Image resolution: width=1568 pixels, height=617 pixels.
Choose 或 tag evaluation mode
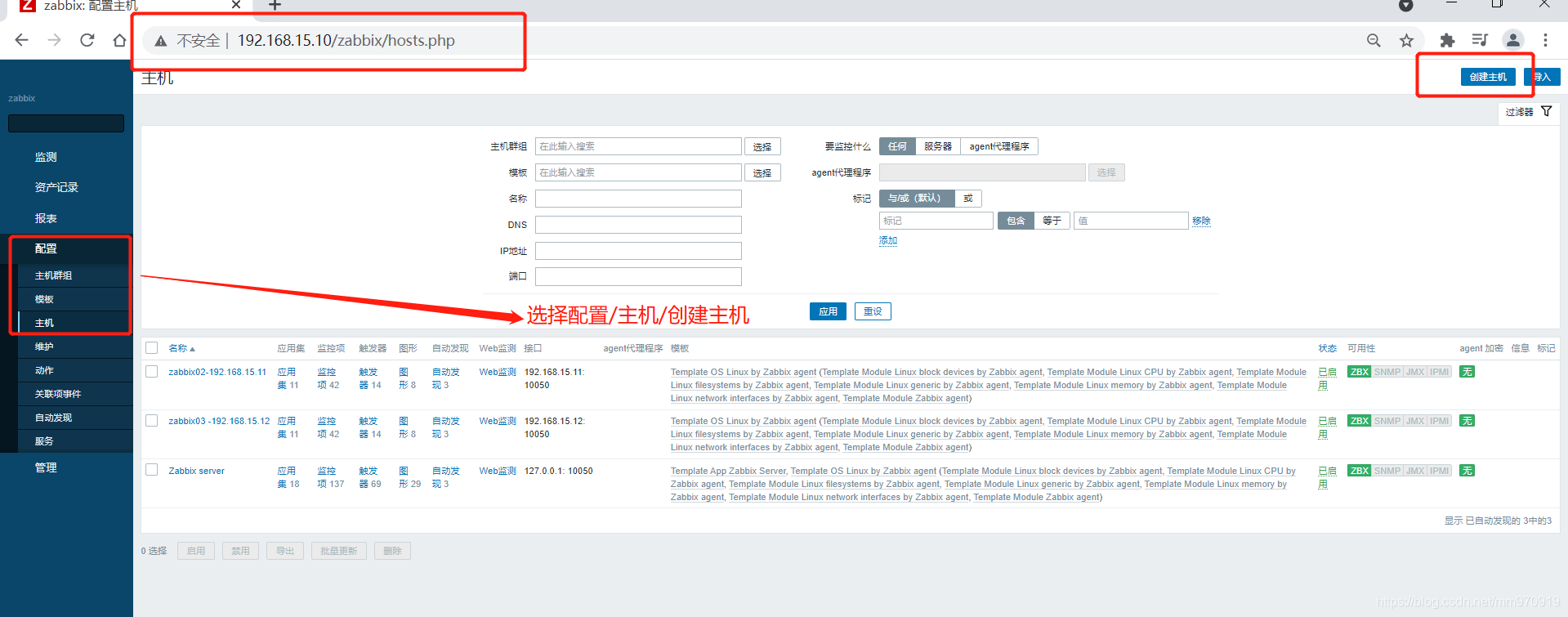[968, 198]
